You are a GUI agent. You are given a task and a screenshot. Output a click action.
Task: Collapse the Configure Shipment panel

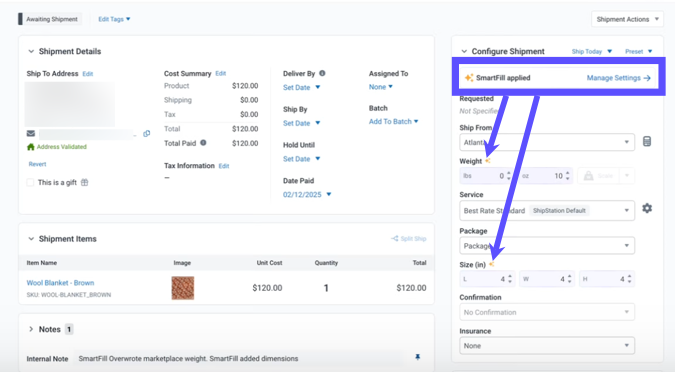click(x=464, y=51)
